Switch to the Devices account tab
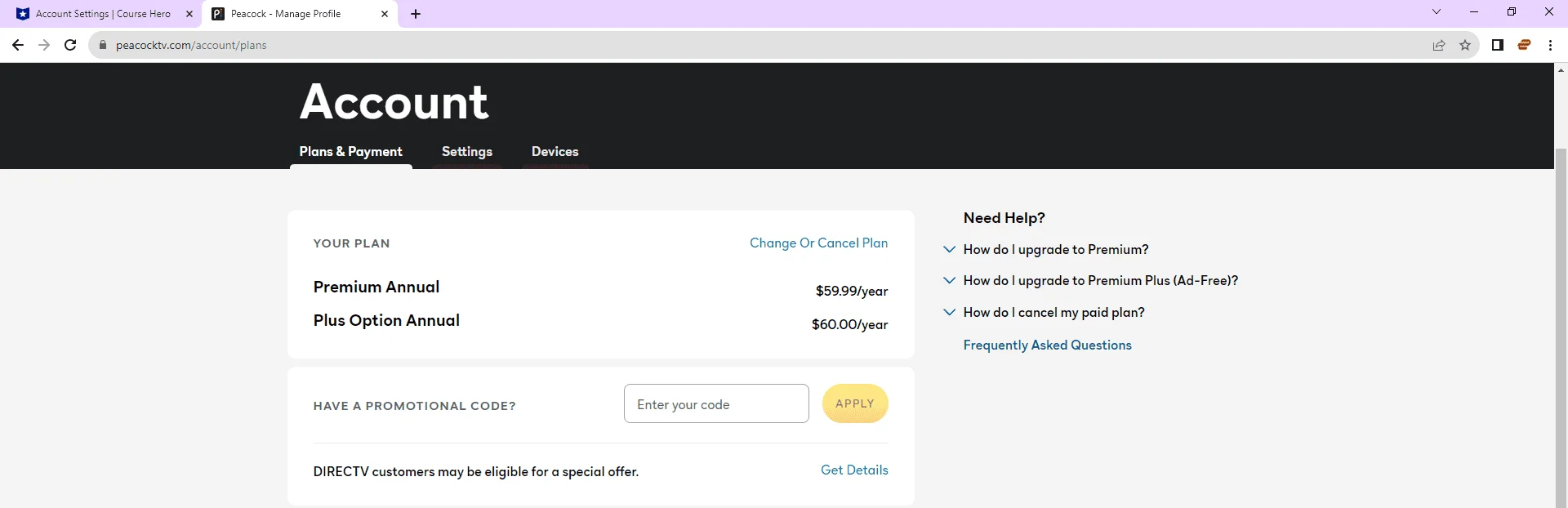This screenshot has height=508, width=1568. (555, 152)
